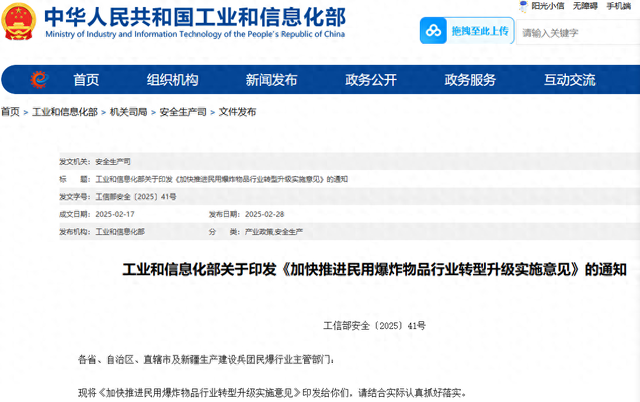Click 工业和信息化部 breadcrumb link
The width and height of the screenshot is (640, 402).
point(65,113)
